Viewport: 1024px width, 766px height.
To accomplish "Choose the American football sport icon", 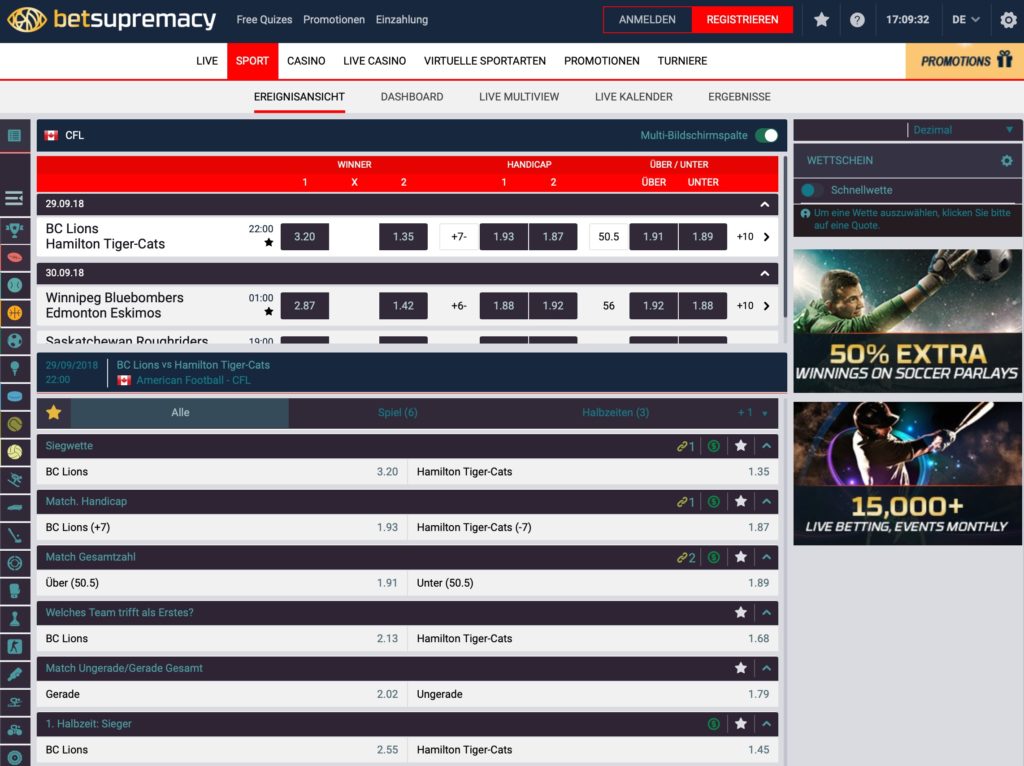I will point(14,257).
